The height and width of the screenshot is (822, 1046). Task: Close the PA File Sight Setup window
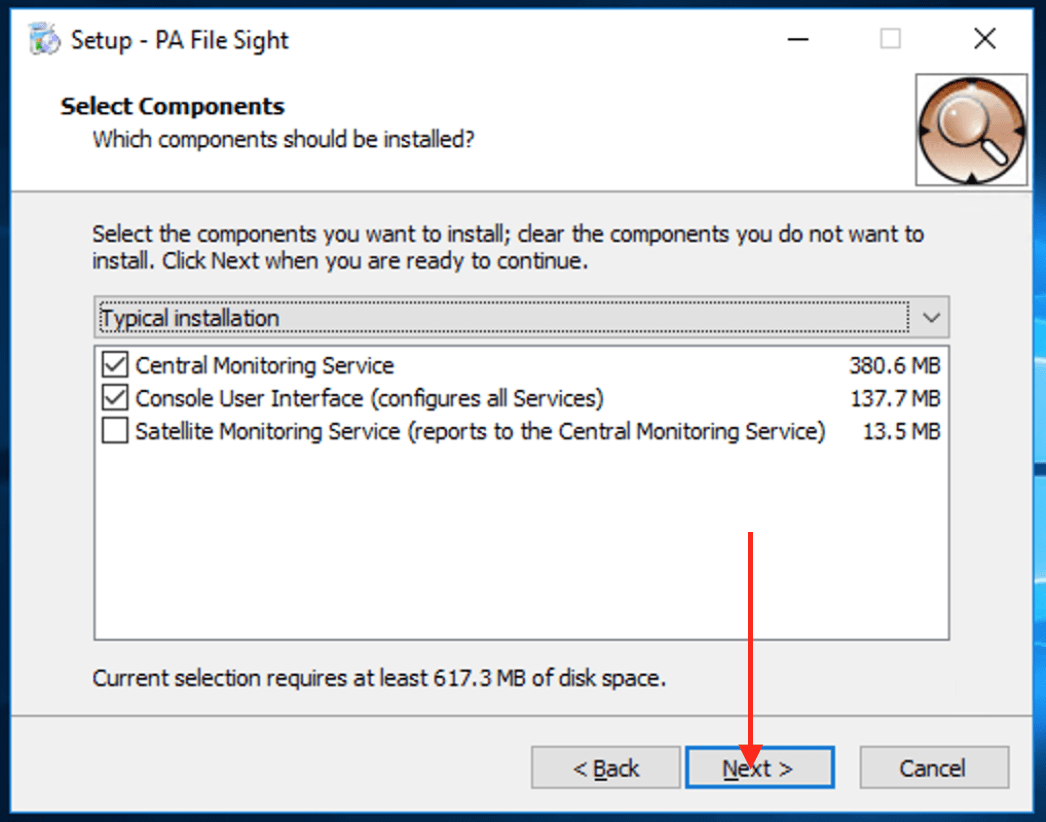point(984,40)
